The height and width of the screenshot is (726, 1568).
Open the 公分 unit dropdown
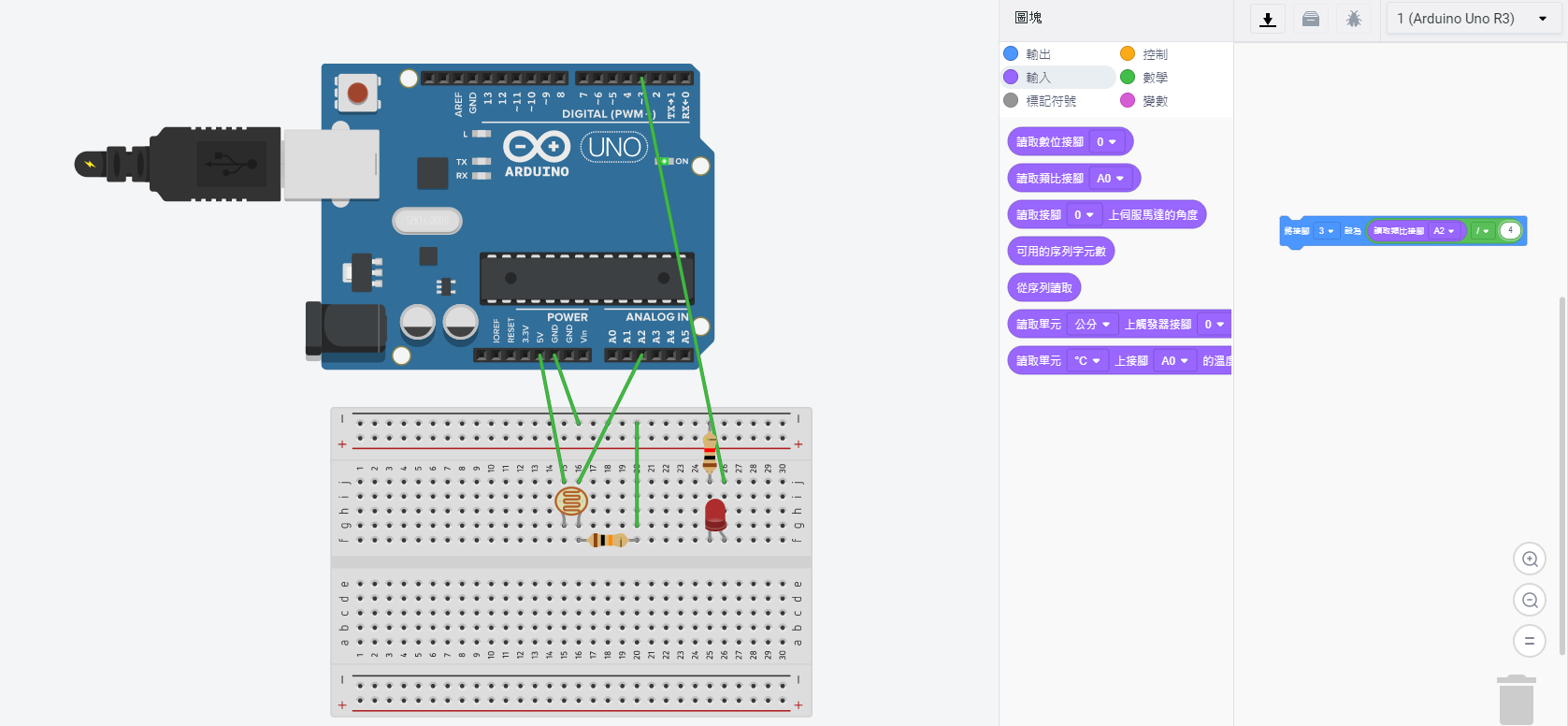(x=1091, y=325)
